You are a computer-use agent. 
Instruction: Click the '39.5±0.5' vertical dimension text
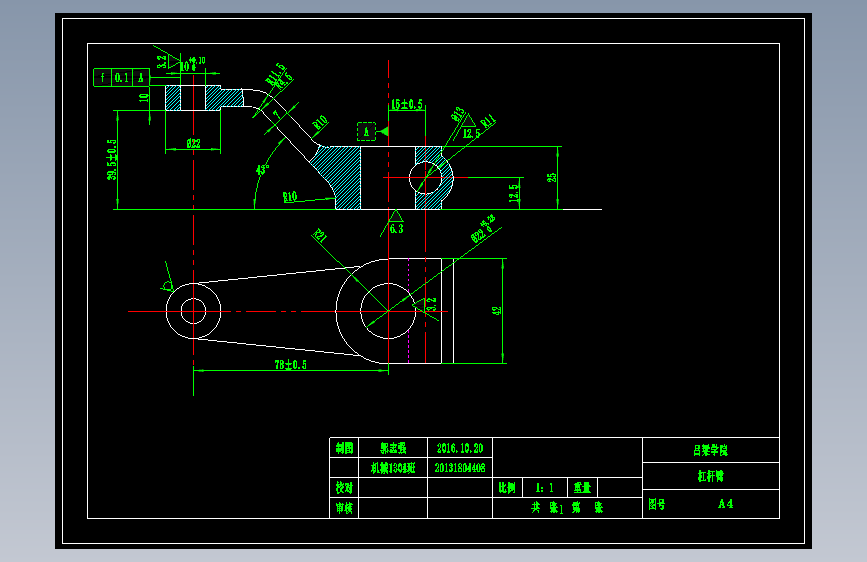[112, 160]
